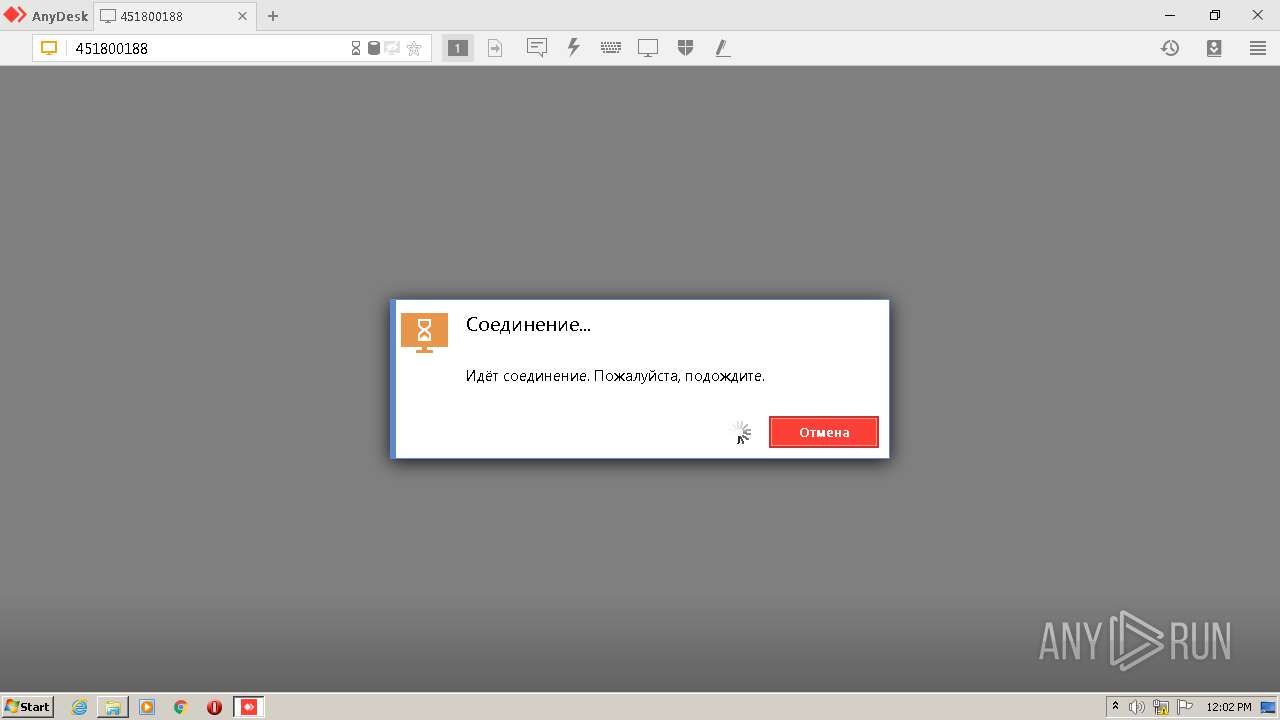Viewport: 1280px width, 720px height.
Task: Click the connection type icon
Action: pos(392,48)
